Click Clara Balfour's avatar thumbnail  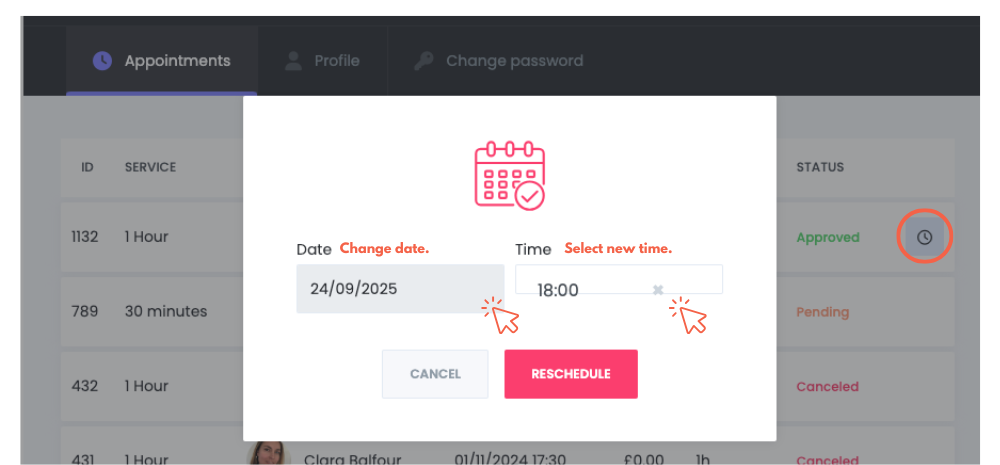[268, 454]
